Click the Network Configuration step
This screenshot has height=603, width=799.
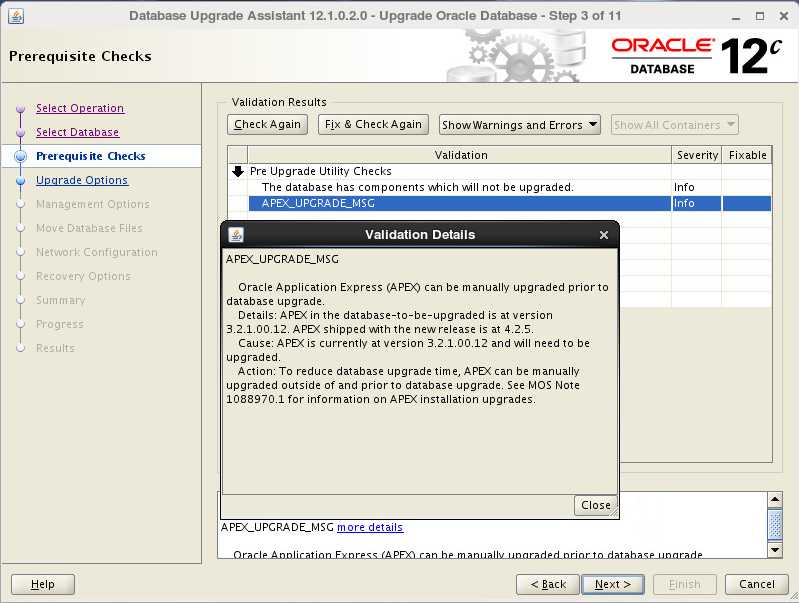coord(96,252)
